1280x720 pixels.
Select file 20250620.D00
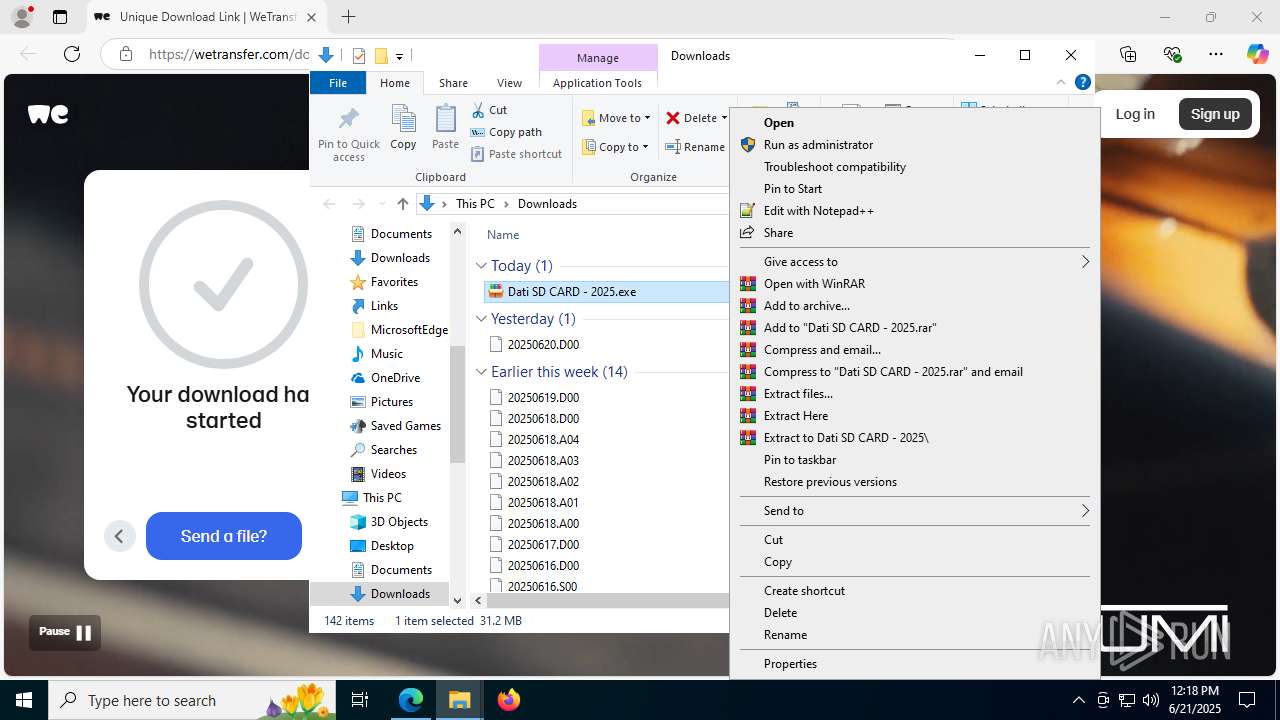click(x=543, y=345)
